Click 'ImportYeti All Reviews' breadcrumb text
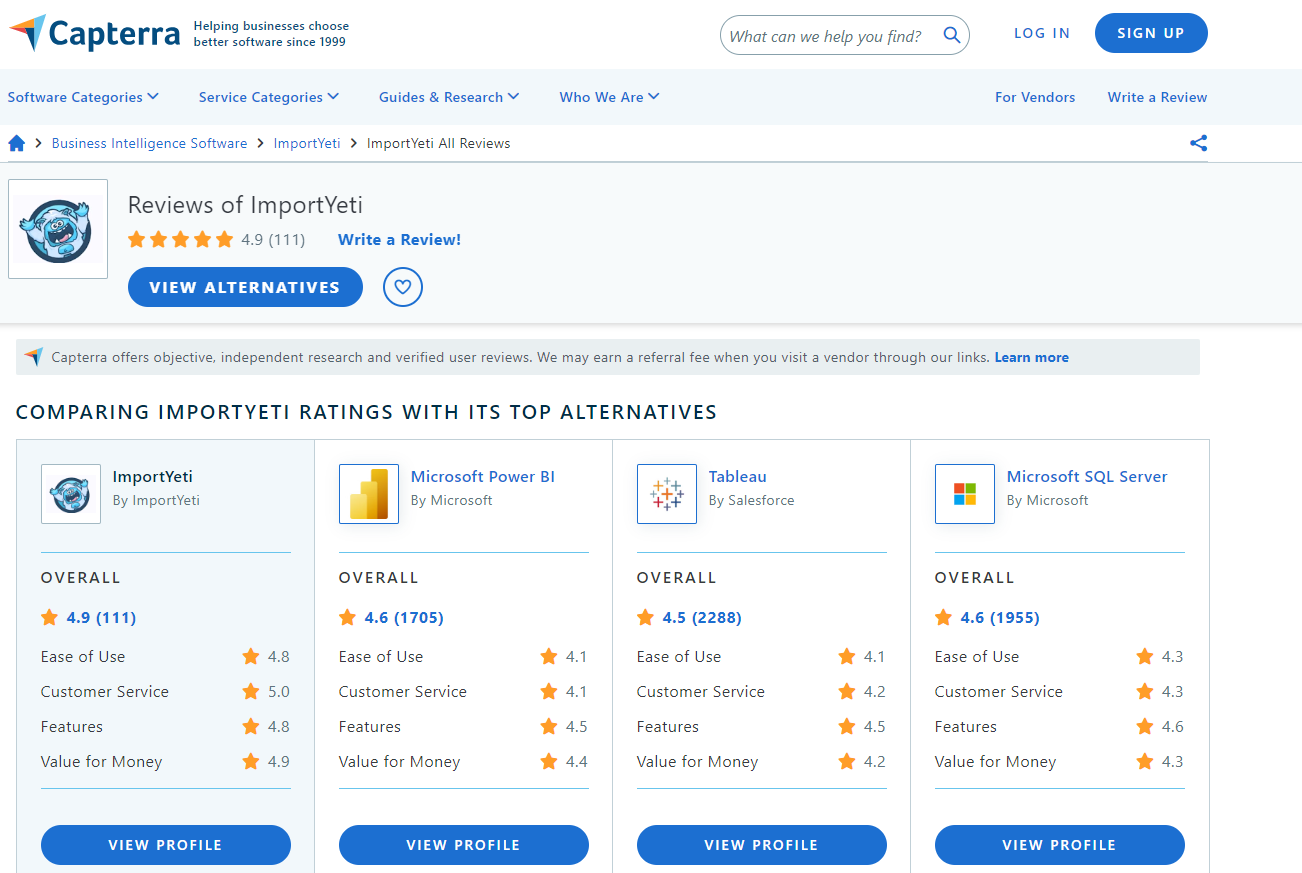1302x873 pixels. [438, 143]
